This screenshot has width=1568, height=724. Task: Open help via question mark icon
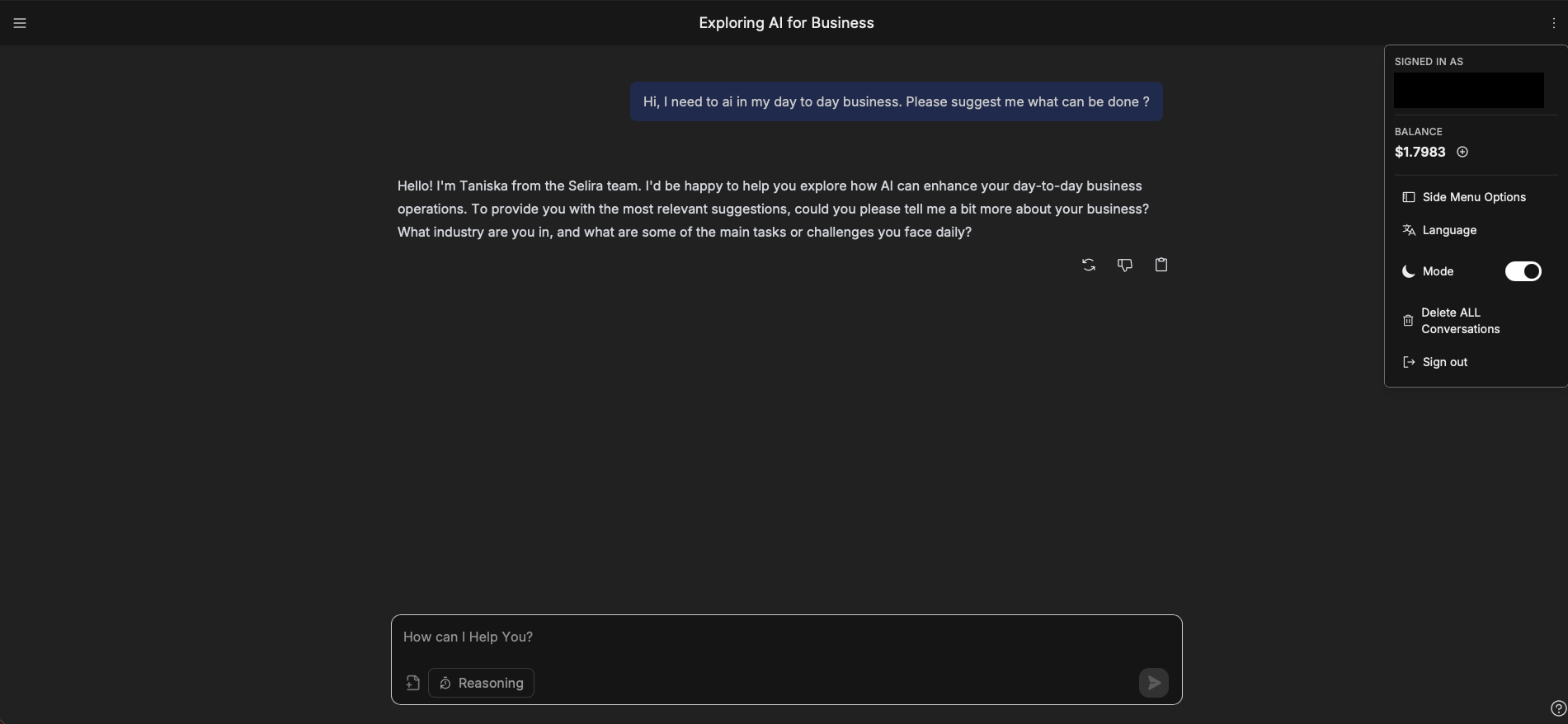pos(1557,708)
